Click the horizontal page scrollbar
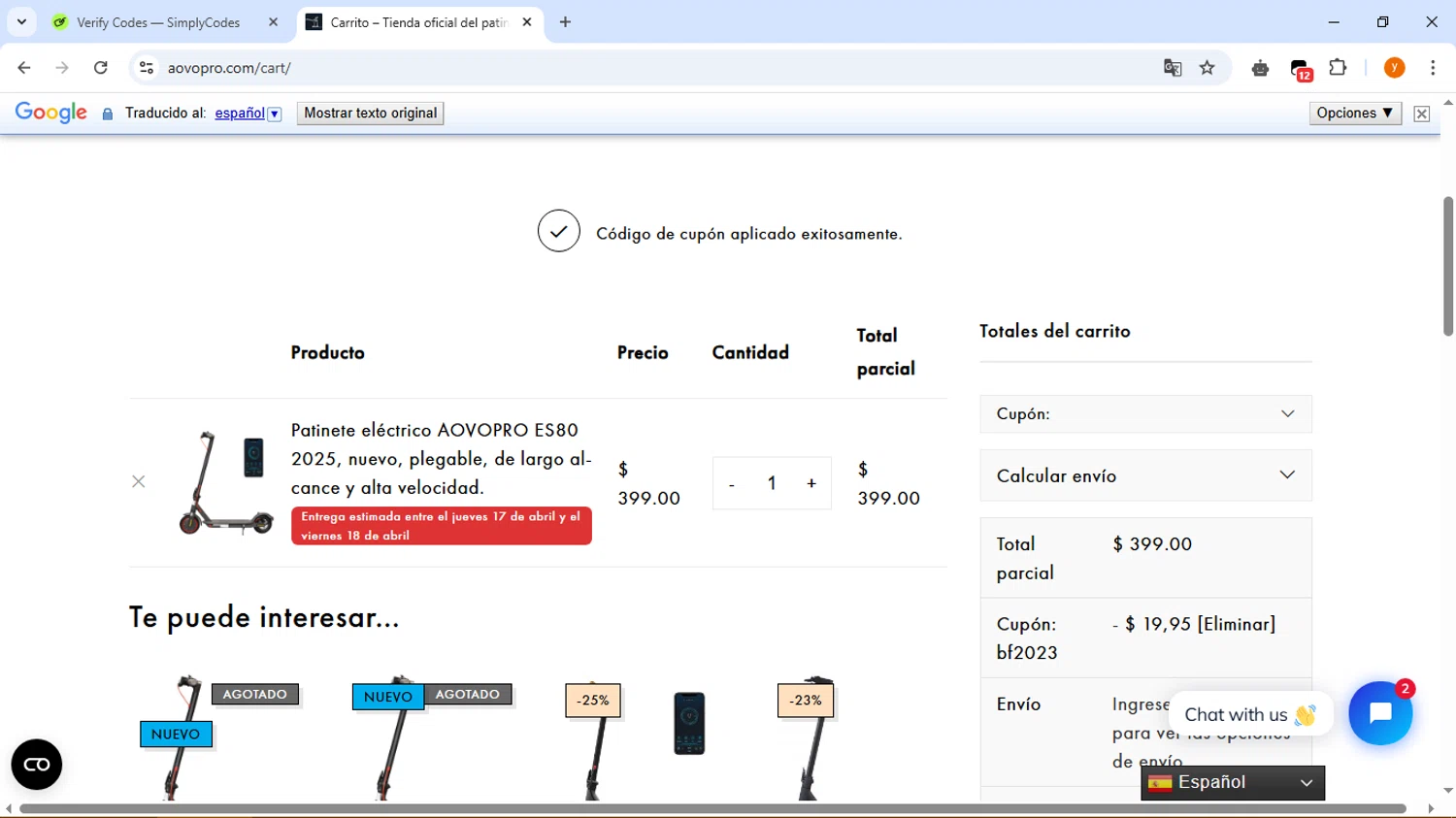This screenshot has width=1456, height=818. point(712,808)
